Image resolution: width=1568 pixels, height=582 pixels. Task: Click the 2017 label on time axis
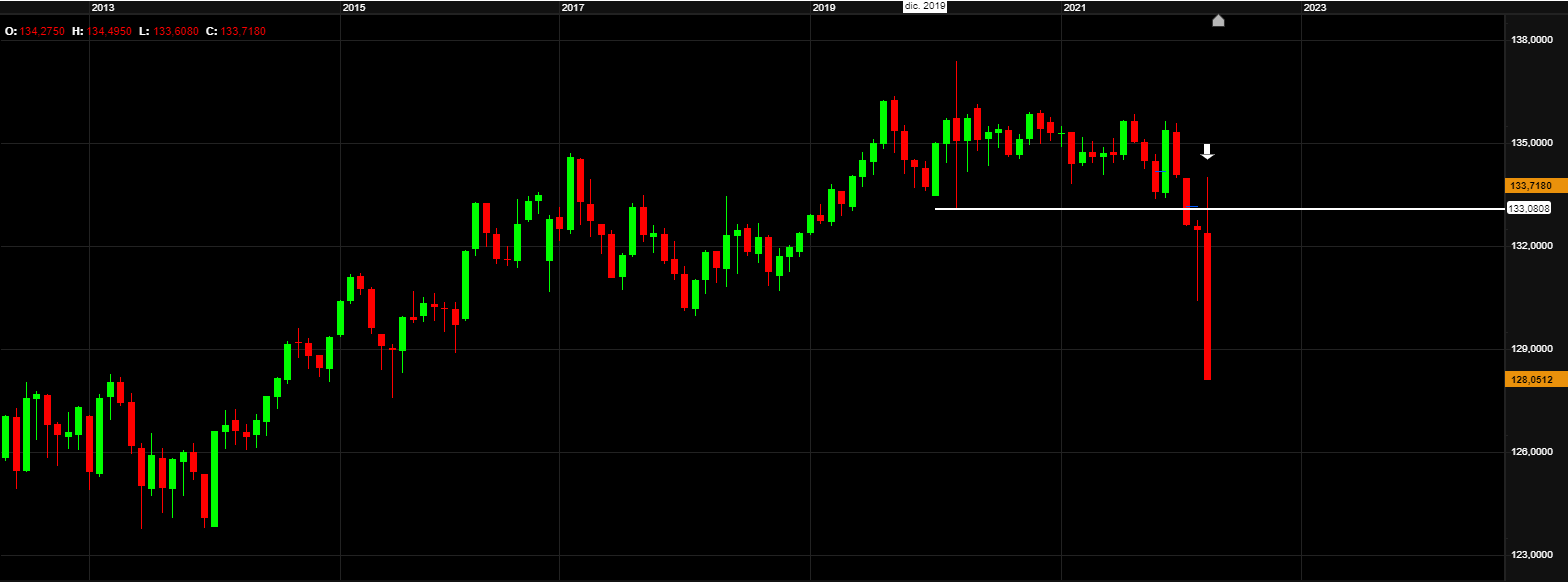coord(573,7)
